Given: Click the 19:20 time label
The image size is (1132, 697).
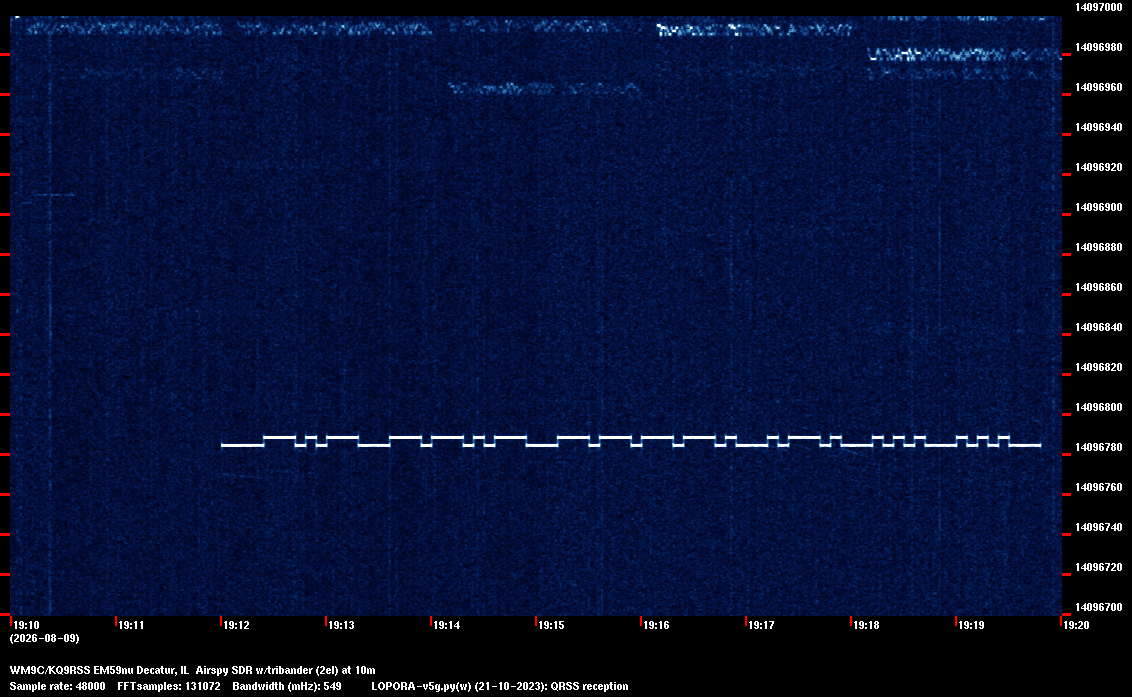Looking at the screenshot, I should click(1076, 625).
